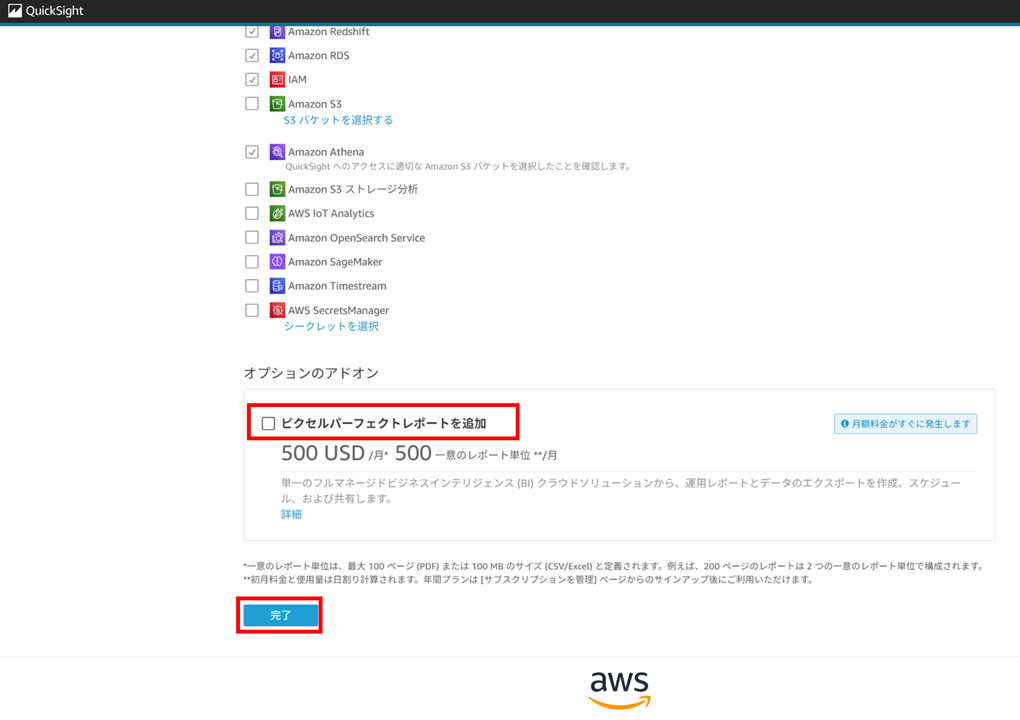Image resolution: width=1020 pixels, height=720 pixels.
Task: Enable the Amazon Timestream checkbox
Action: pos(252,286)
